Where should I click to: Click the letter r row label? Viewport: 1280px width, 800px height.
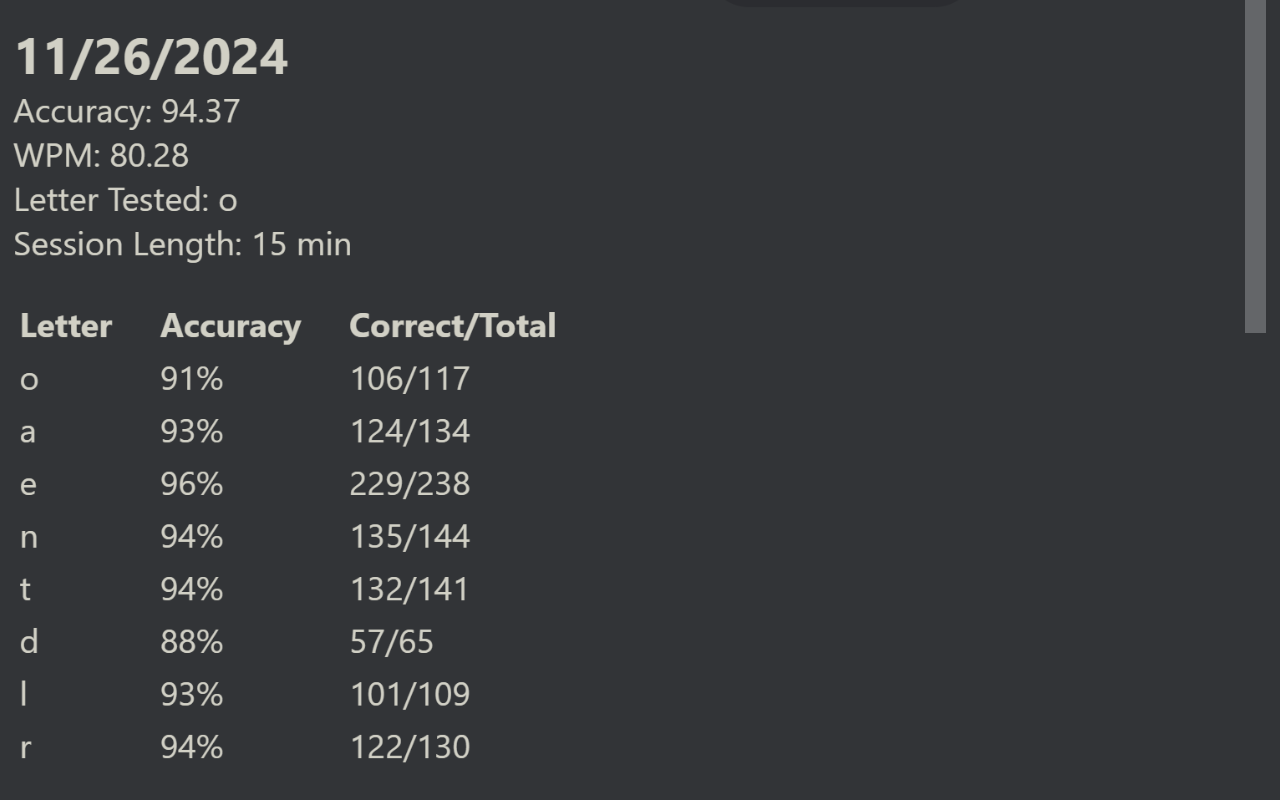(26, 747)
